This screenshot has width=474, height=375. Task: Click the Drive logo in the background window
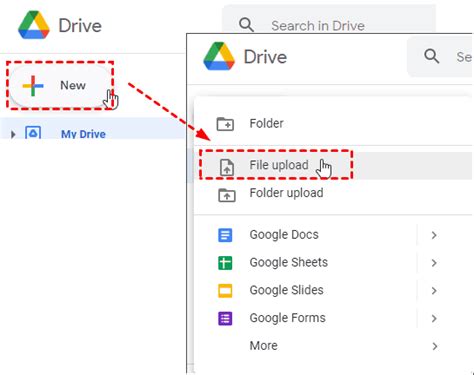[34, 25]
